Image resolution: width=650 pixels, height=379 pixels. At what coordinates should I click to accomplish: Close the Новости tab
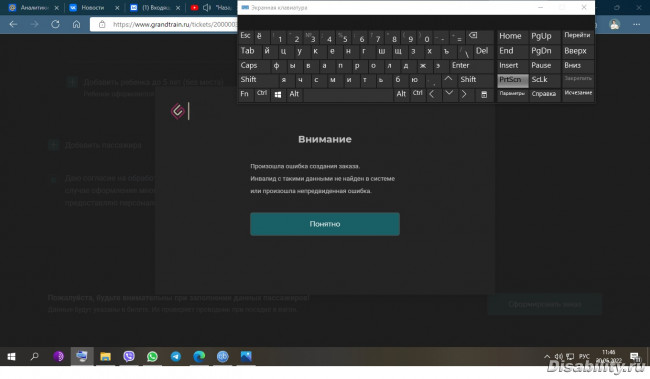pos(117,7)
